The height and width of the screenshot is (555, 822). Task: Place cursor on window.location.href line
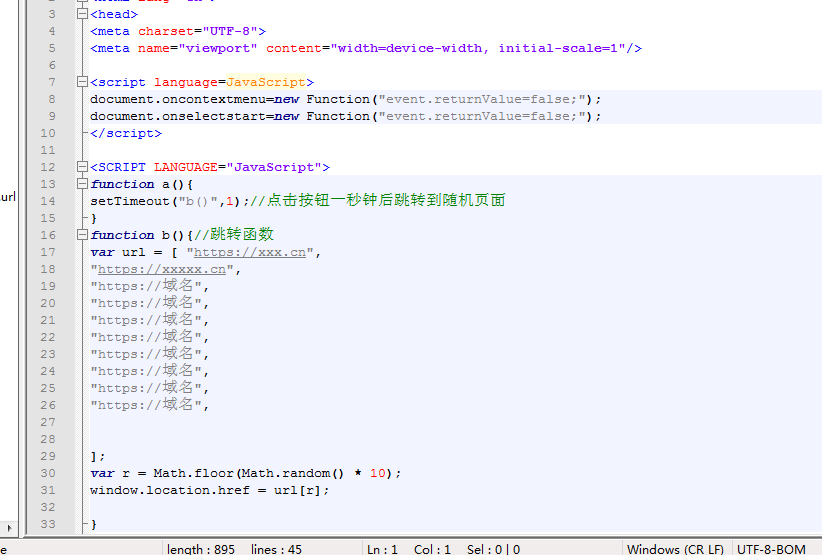[208, 490]
